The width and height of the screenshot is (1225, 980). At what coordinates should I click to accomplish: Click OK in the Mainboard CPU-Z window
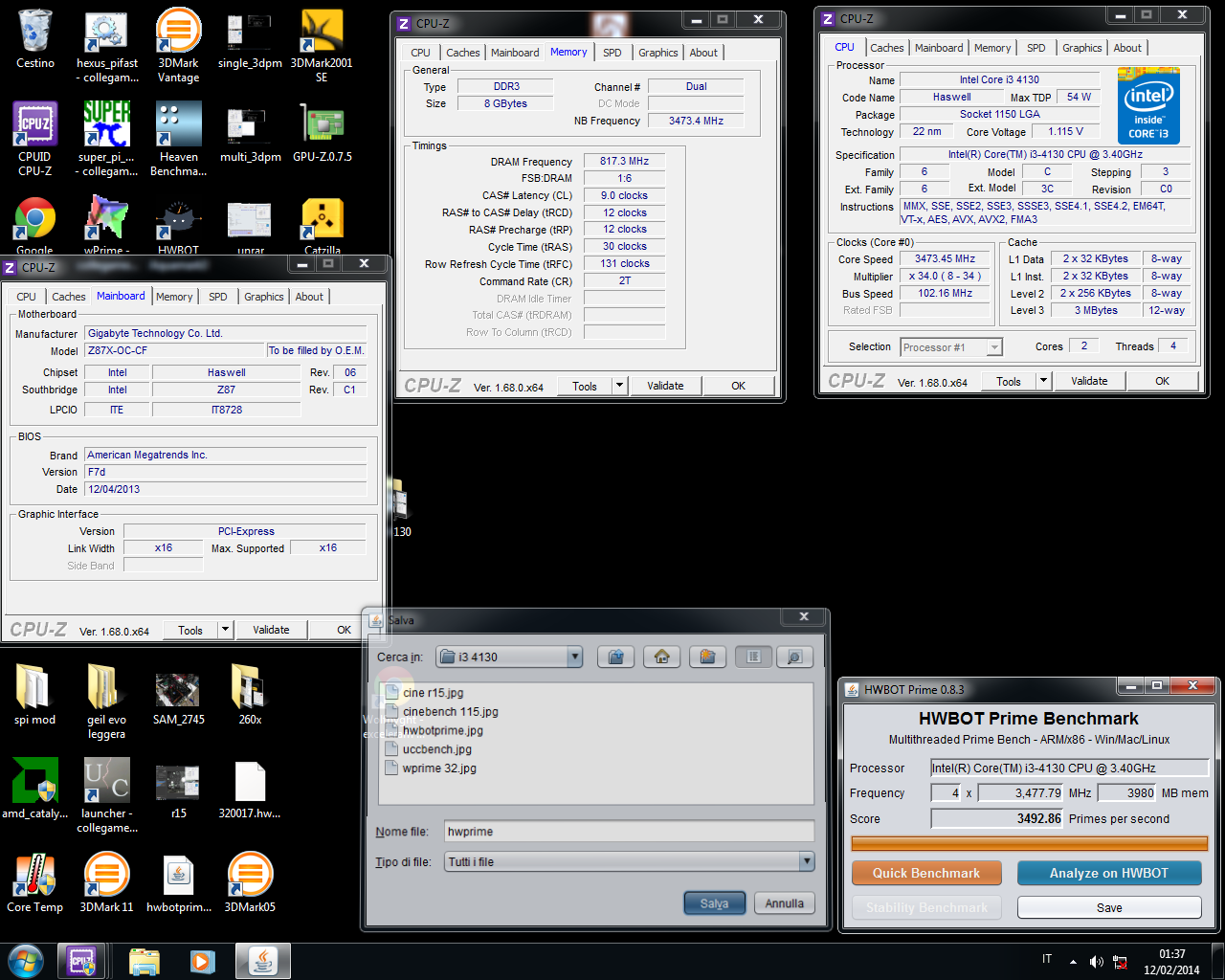[x=345, y=630]
